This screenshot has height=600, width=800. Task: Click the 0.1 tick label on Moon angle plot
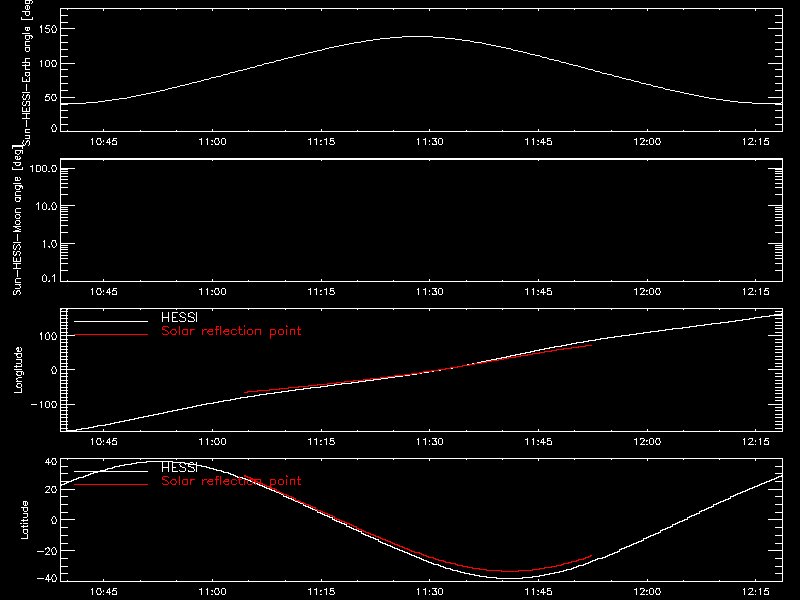(x=49, y=279)
